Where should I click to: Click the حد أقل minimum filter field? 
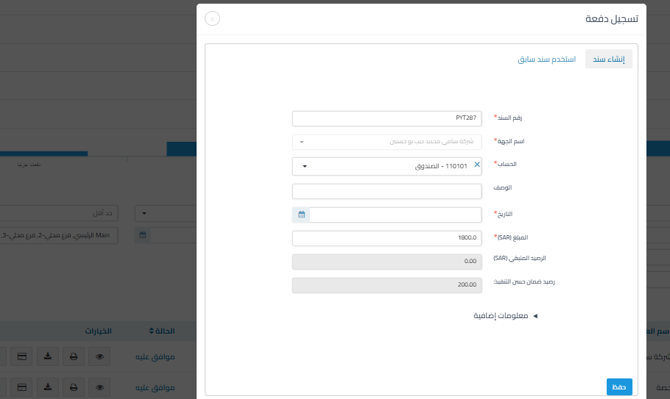pos(59,213)
